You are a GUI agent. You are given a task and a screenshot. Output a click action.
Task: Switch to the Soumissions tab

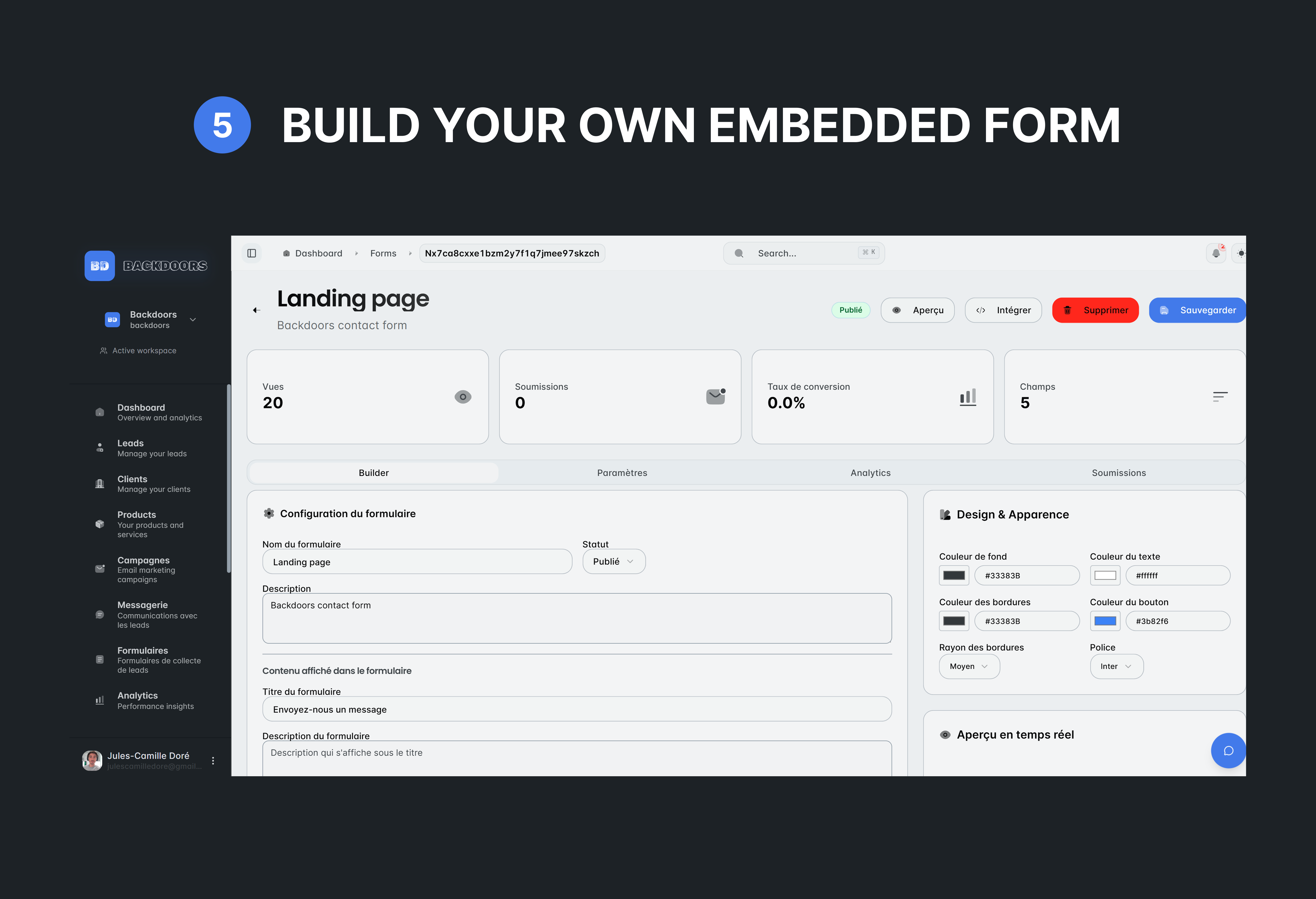(1118, 473)
